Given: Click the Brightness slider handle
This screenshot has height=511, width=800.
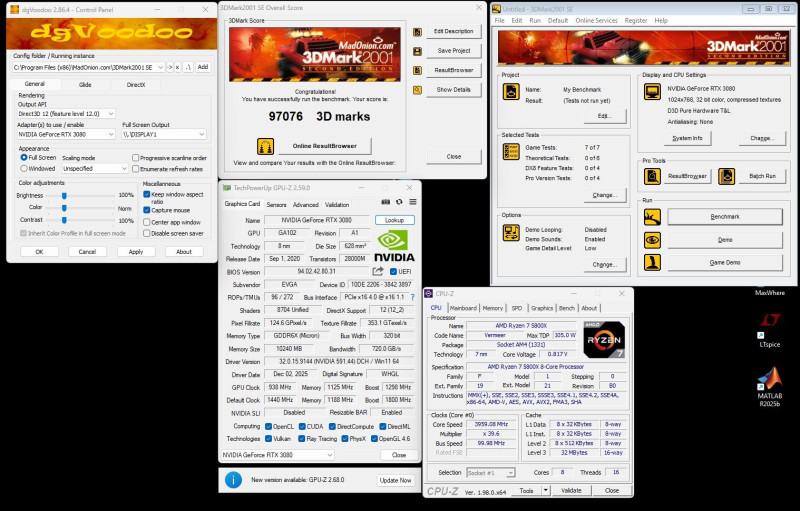Looking at the screenshot, I should click(64, 196).
